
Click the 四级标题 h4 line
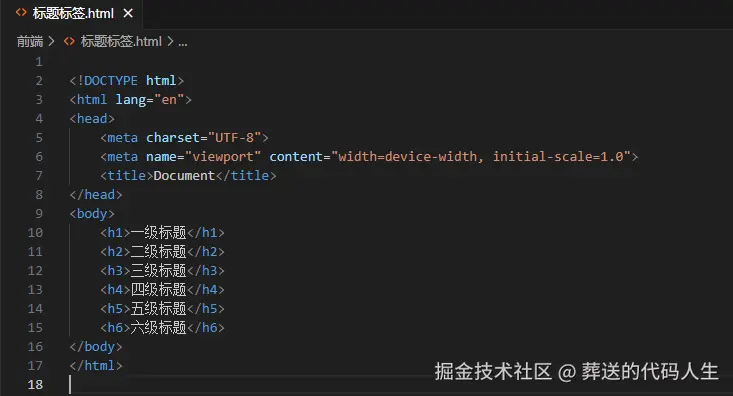pyautogui.click(x=162, y=289)
